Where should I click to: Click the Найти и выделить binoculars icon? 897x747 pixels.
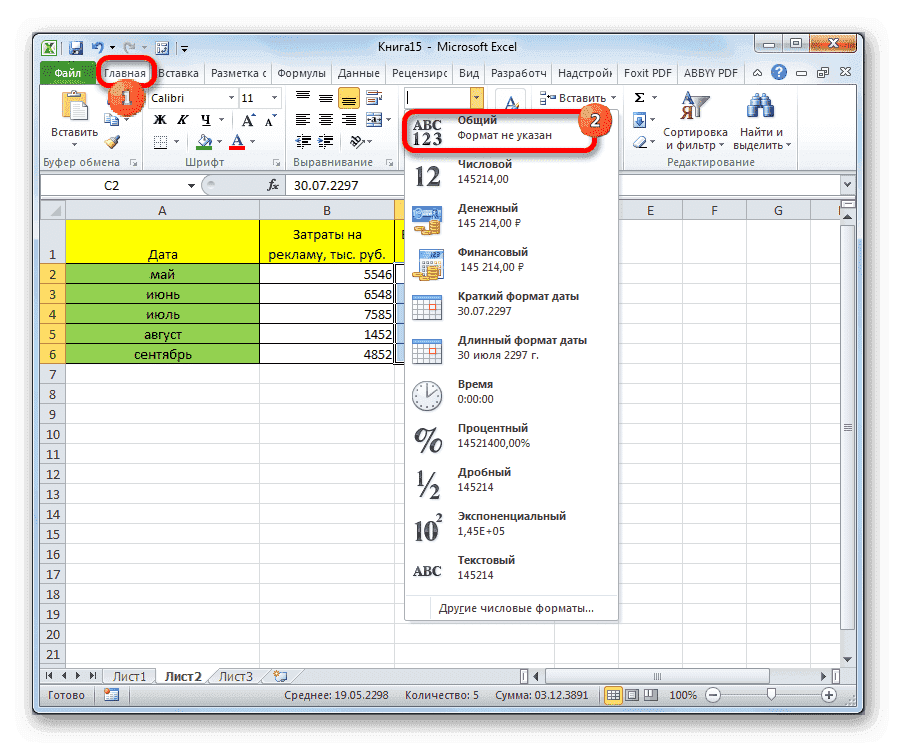[760, 105]
